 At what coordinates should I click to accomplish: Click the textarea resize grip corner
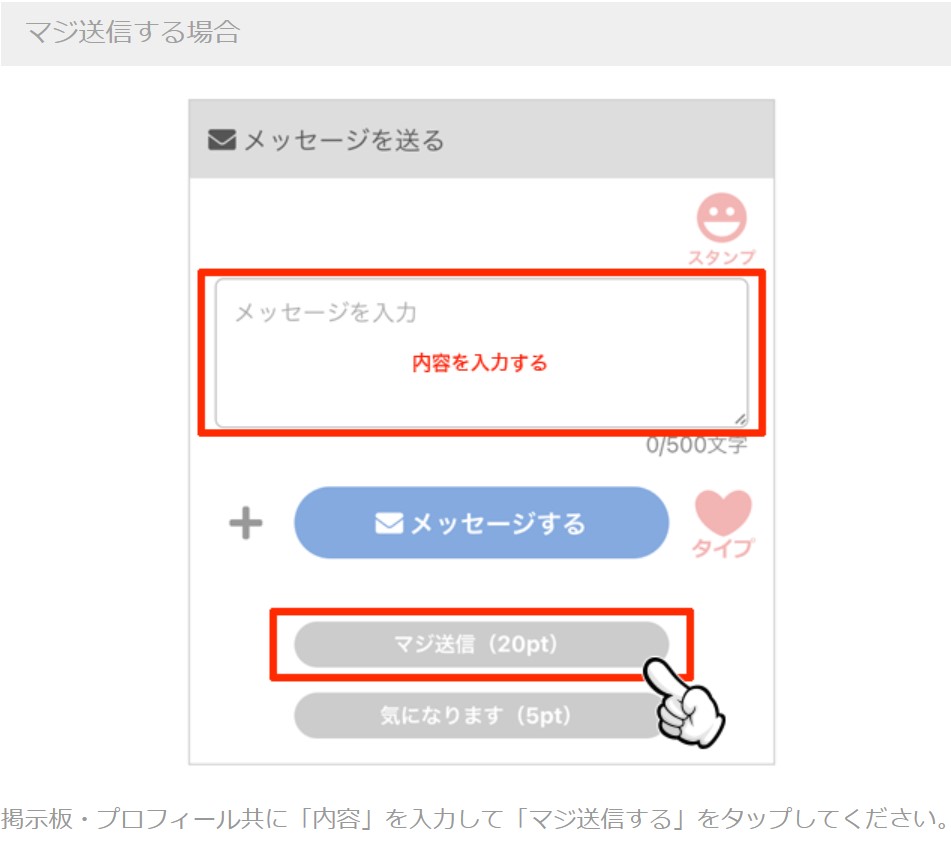(x=741, y=420)
